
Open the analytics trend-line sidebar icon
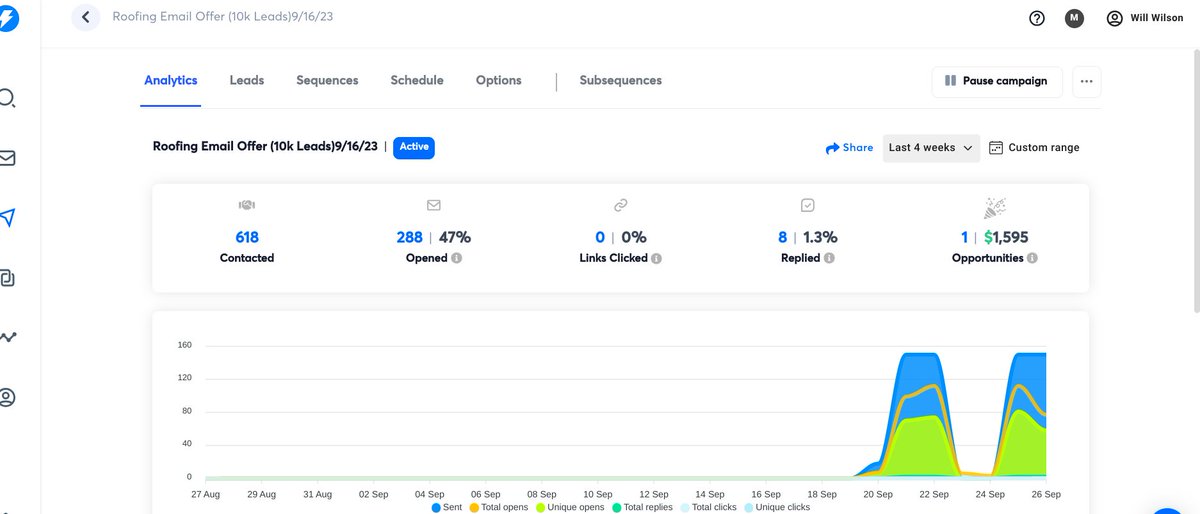point(8,337)
